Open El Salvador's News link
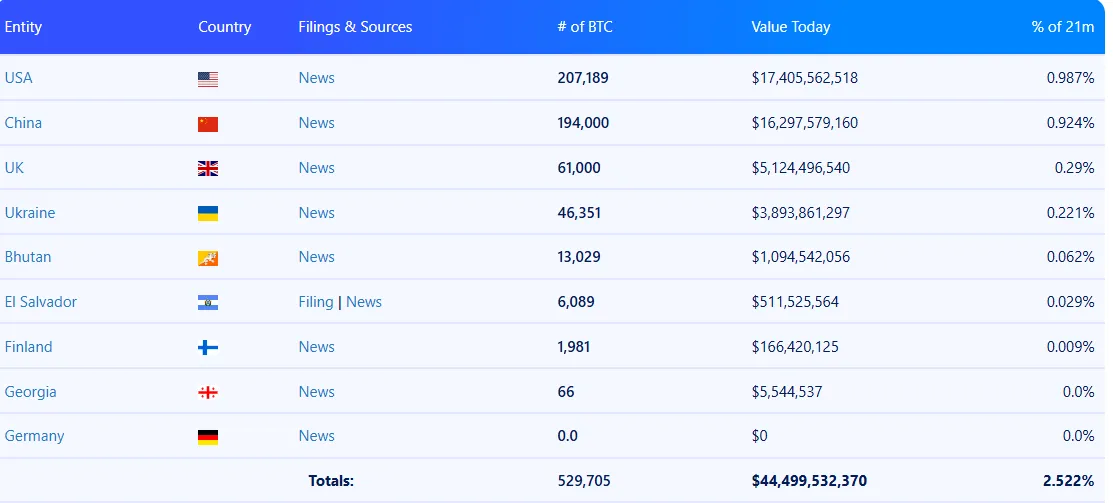The width and height of the screenshot is (1113, 503). [364, 302]
